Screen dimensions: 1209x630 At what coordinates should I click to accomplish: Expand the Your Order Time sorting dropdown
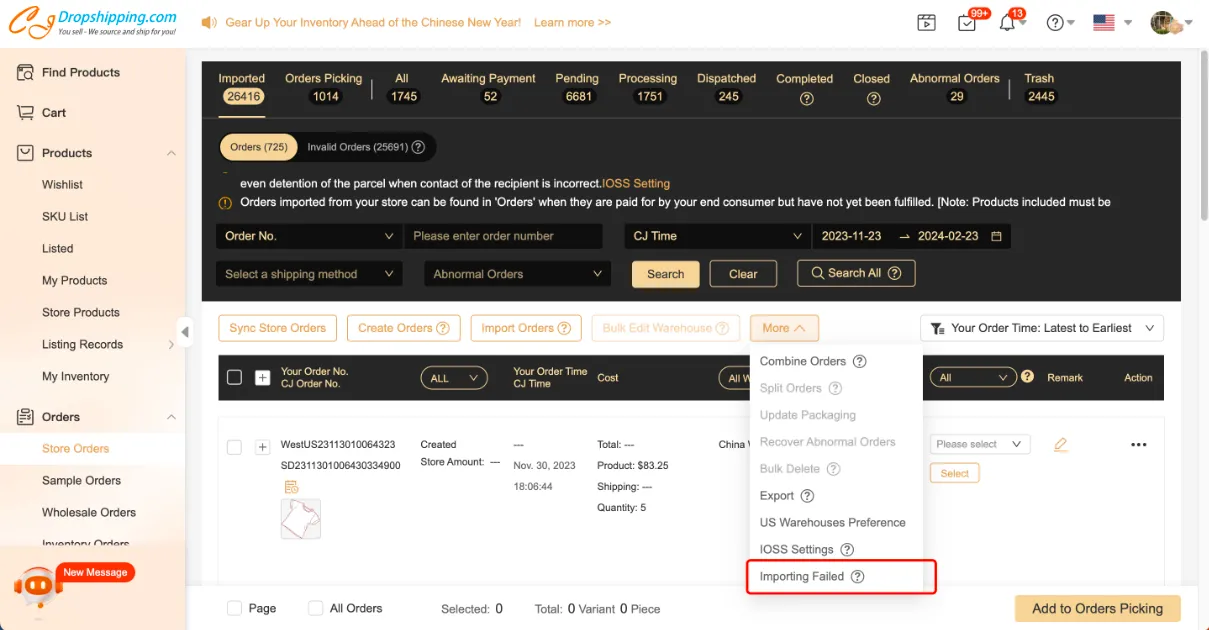pos(1042,328)
